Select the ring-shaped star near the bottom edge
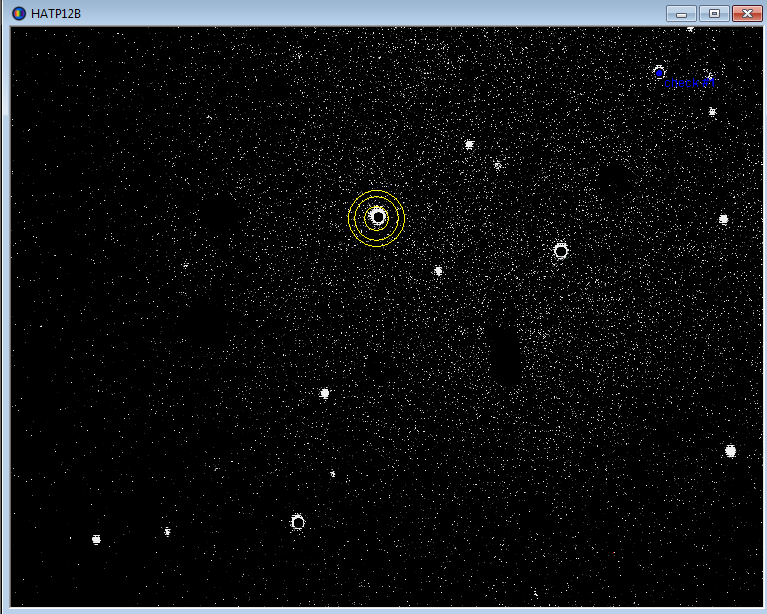 [298, 522]
